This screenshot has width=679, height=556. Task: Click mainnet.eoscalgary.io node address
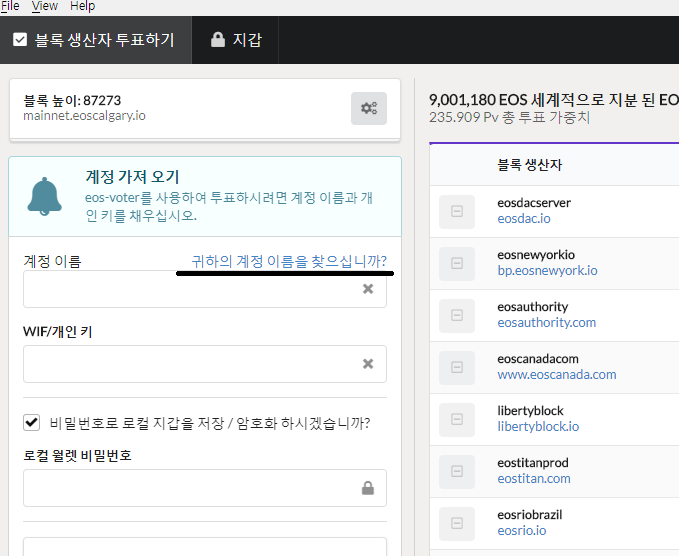pyautogui.click(x=84, y=116)
